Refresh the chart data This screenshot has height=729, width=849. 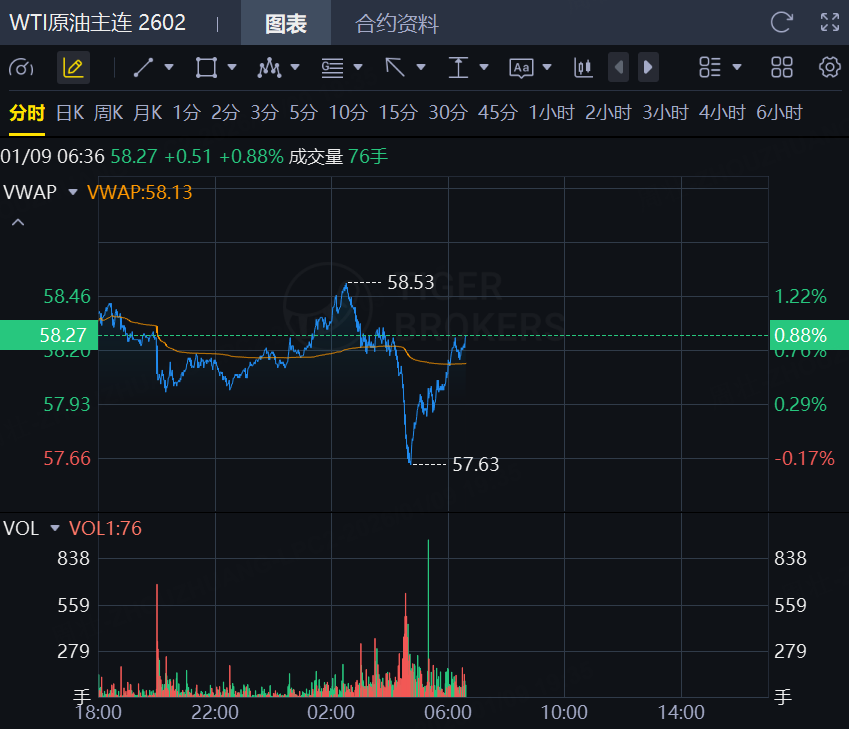click(782, 22)
